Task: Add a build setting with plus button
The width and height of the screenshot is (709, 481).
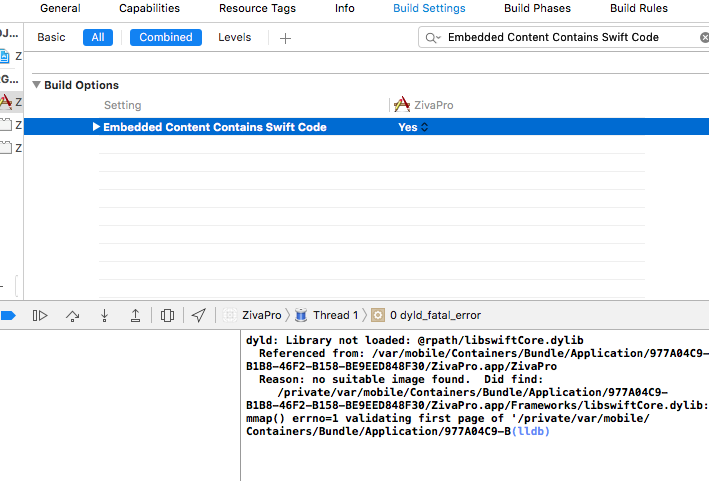Action: [285, 38]
